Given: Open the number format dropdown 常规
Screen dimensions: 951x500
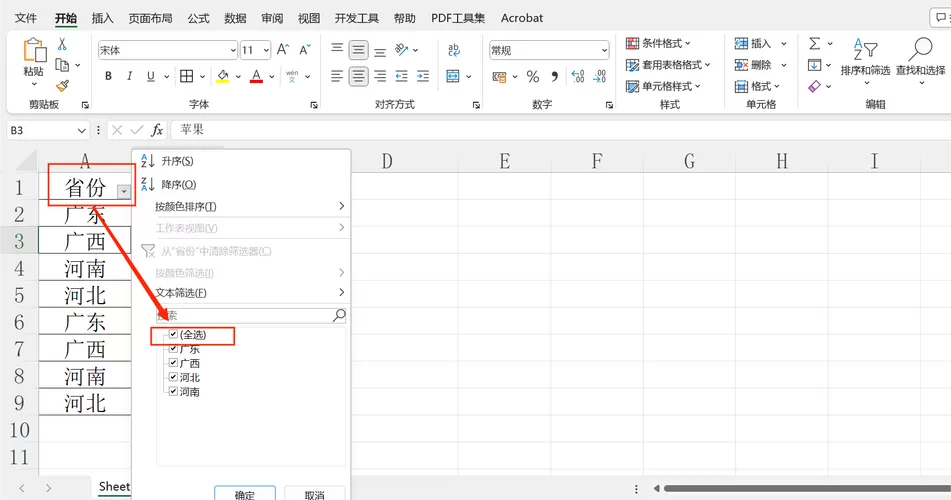Looking at the screenshot, I should [604, 50].
